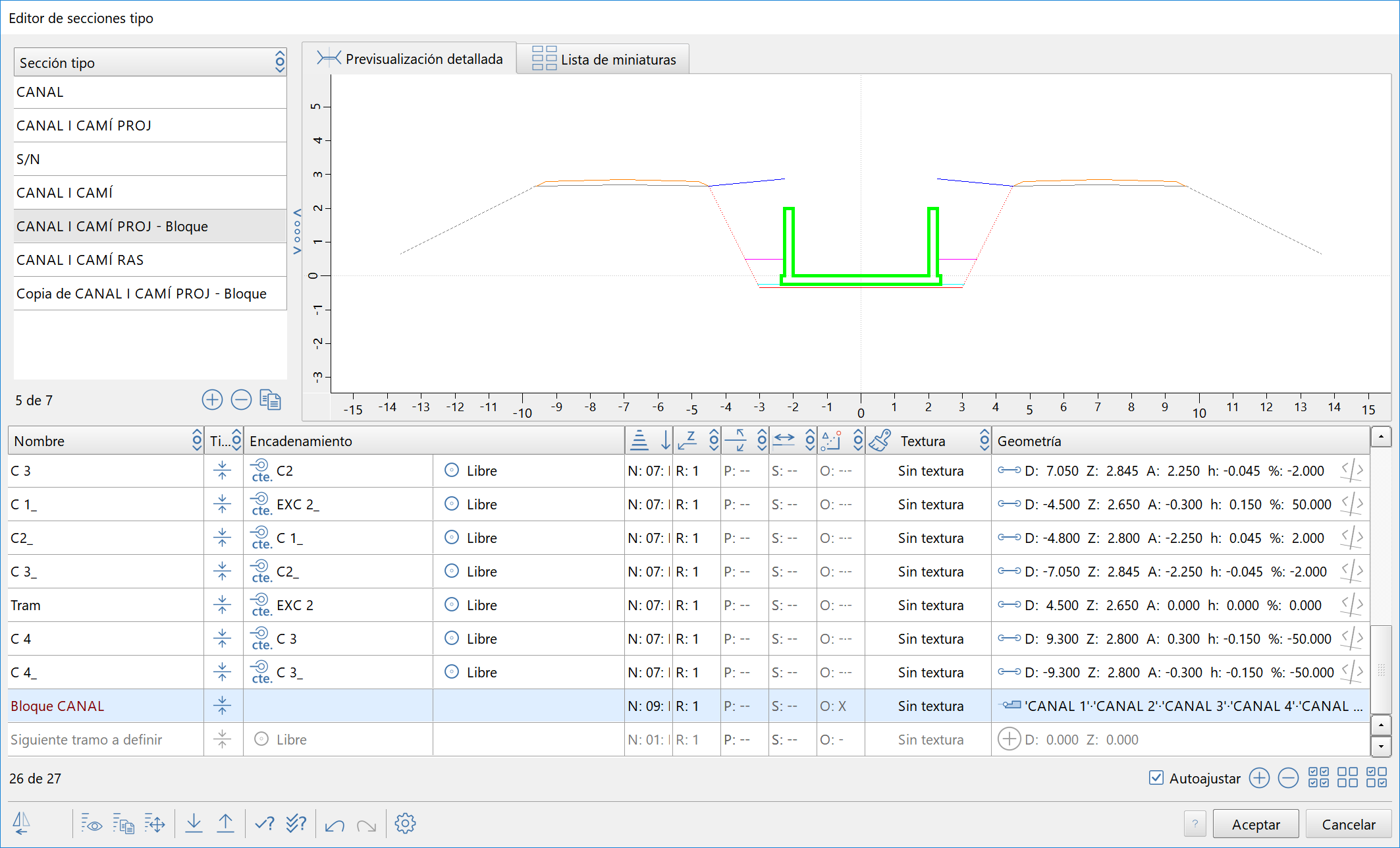Toggle the Autoajustar checkbox

click(1156, 777)
